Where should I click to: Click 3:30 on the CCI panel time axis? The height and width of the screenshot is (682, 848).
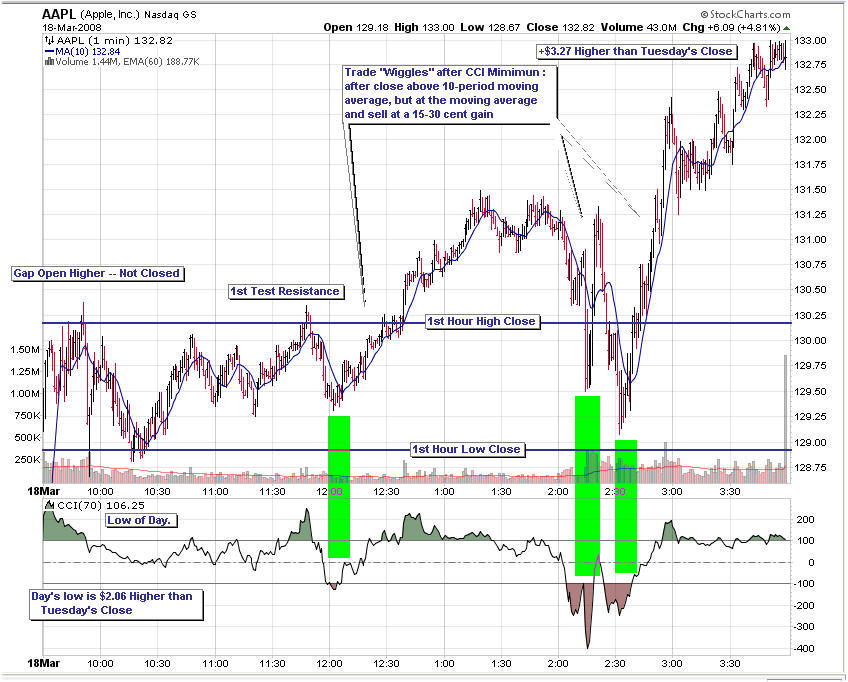point(730,664)
